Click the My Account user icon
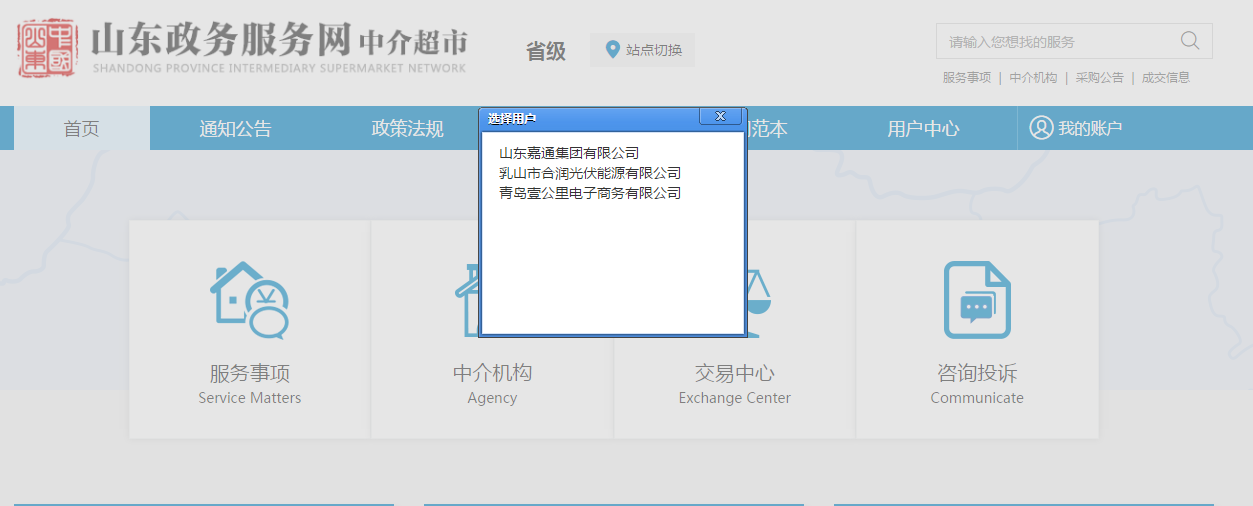Screen dimensions: 1253x506 [1041, 128]
